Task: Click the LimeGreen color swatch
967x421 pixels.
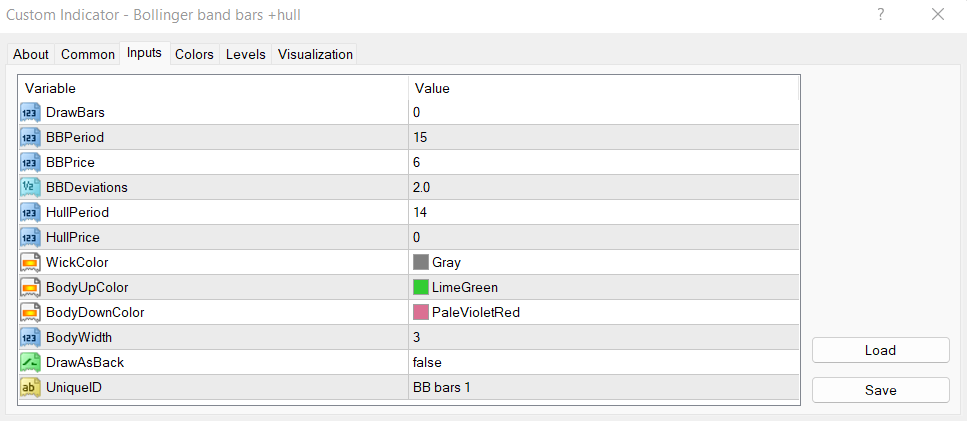Action: click(421, 288)
